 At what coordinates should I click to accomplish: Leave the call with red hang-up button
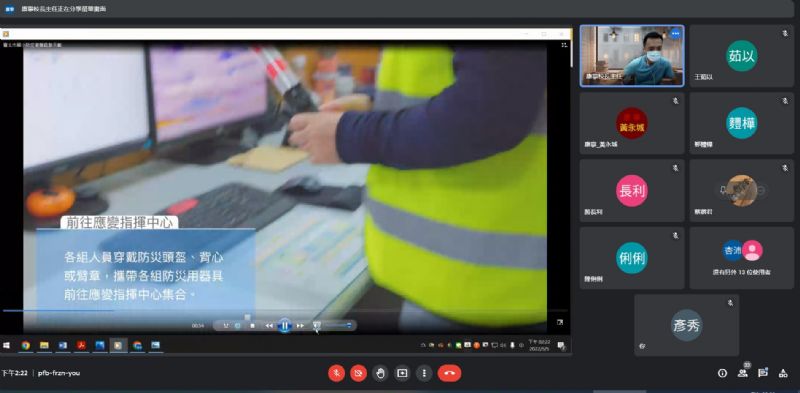point(449,373)
